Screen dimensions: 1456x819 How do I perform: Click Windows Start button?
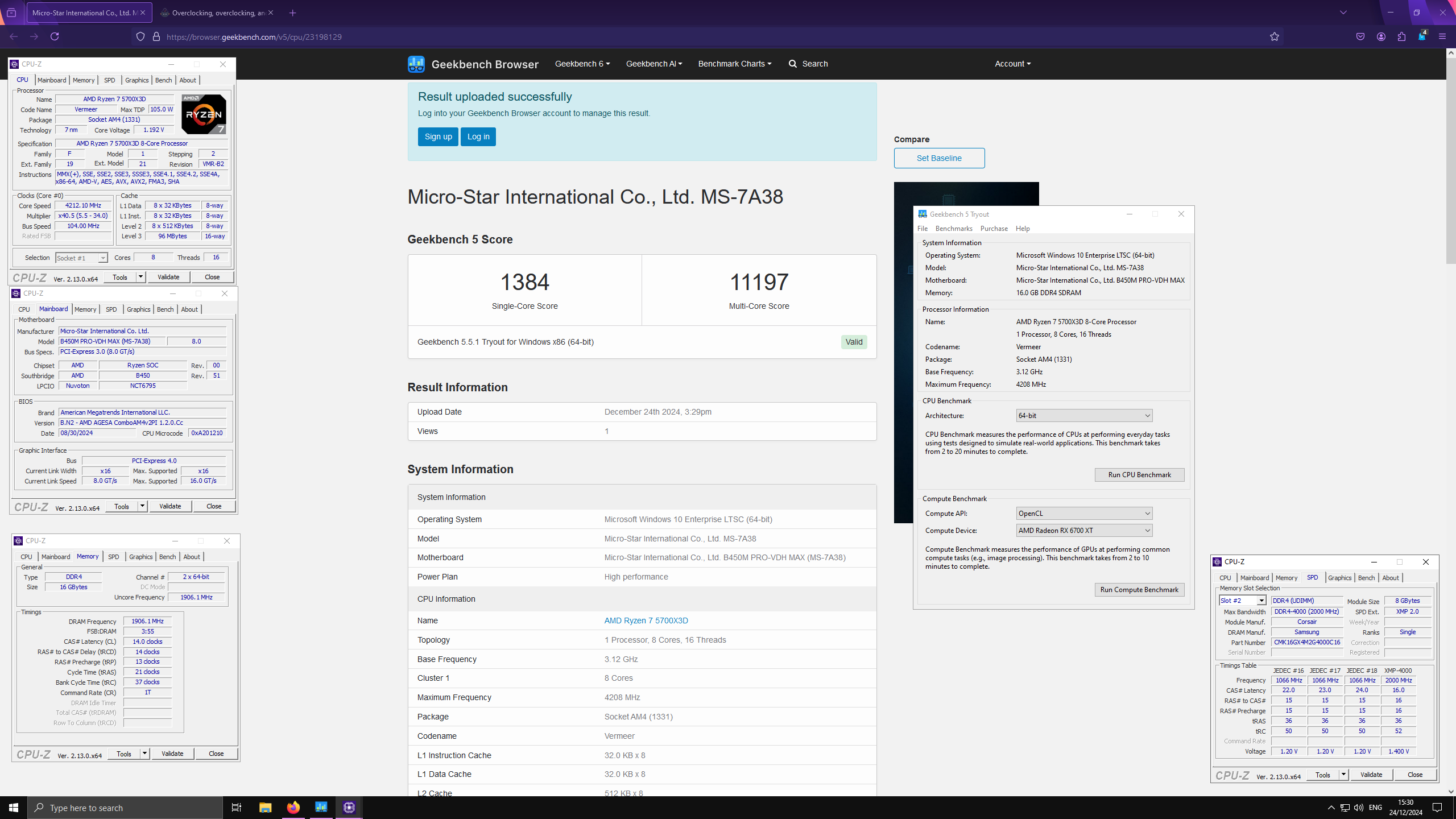point(14,808)
